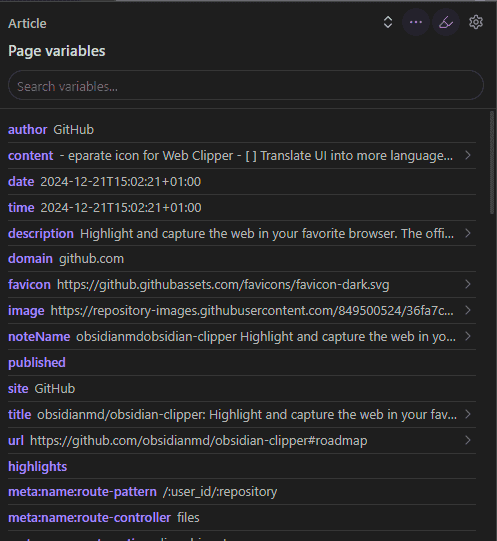Select the title variable key
497x541 pixels.
[x=19, y=414]
